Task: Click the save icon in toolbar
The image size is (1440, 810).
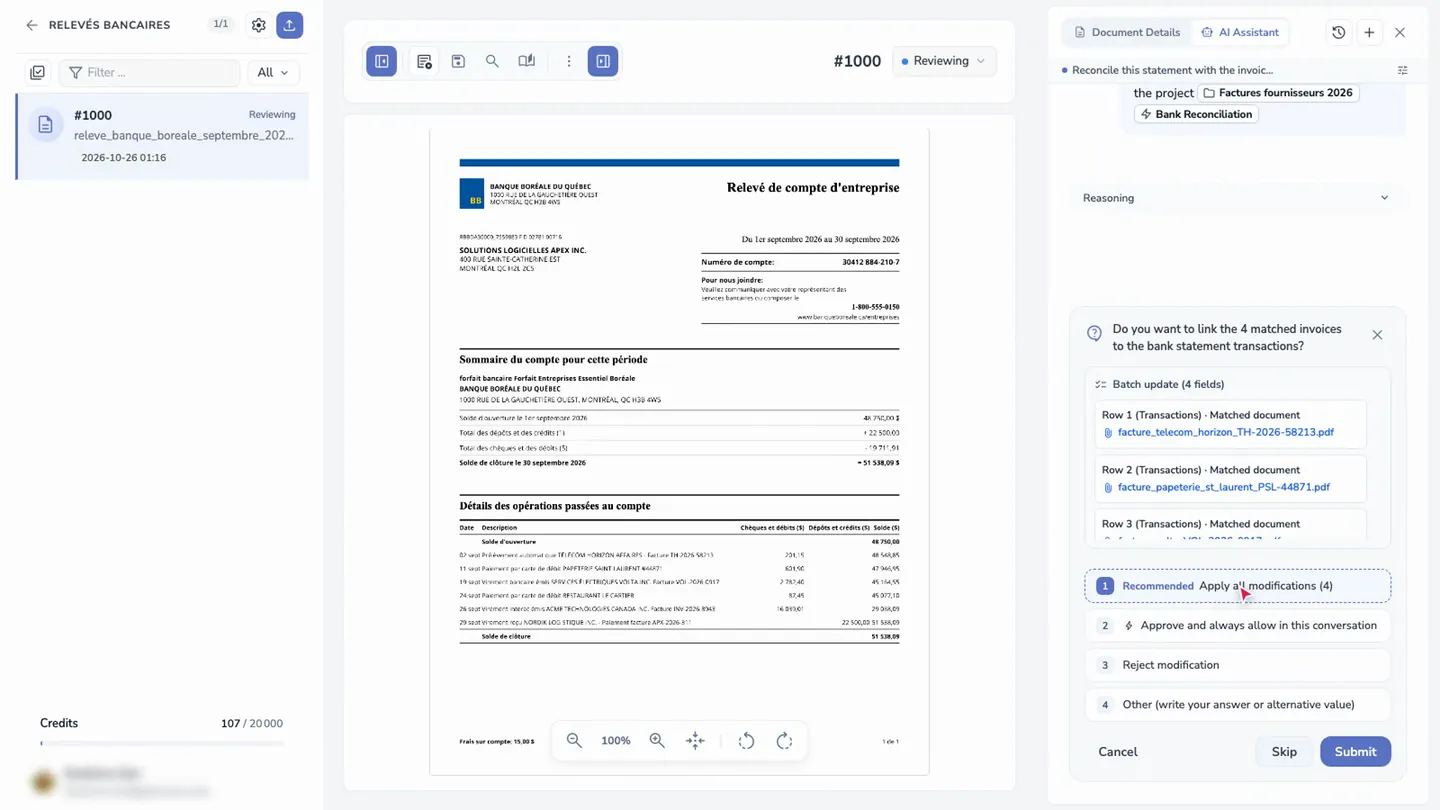Action: [458, 61]
